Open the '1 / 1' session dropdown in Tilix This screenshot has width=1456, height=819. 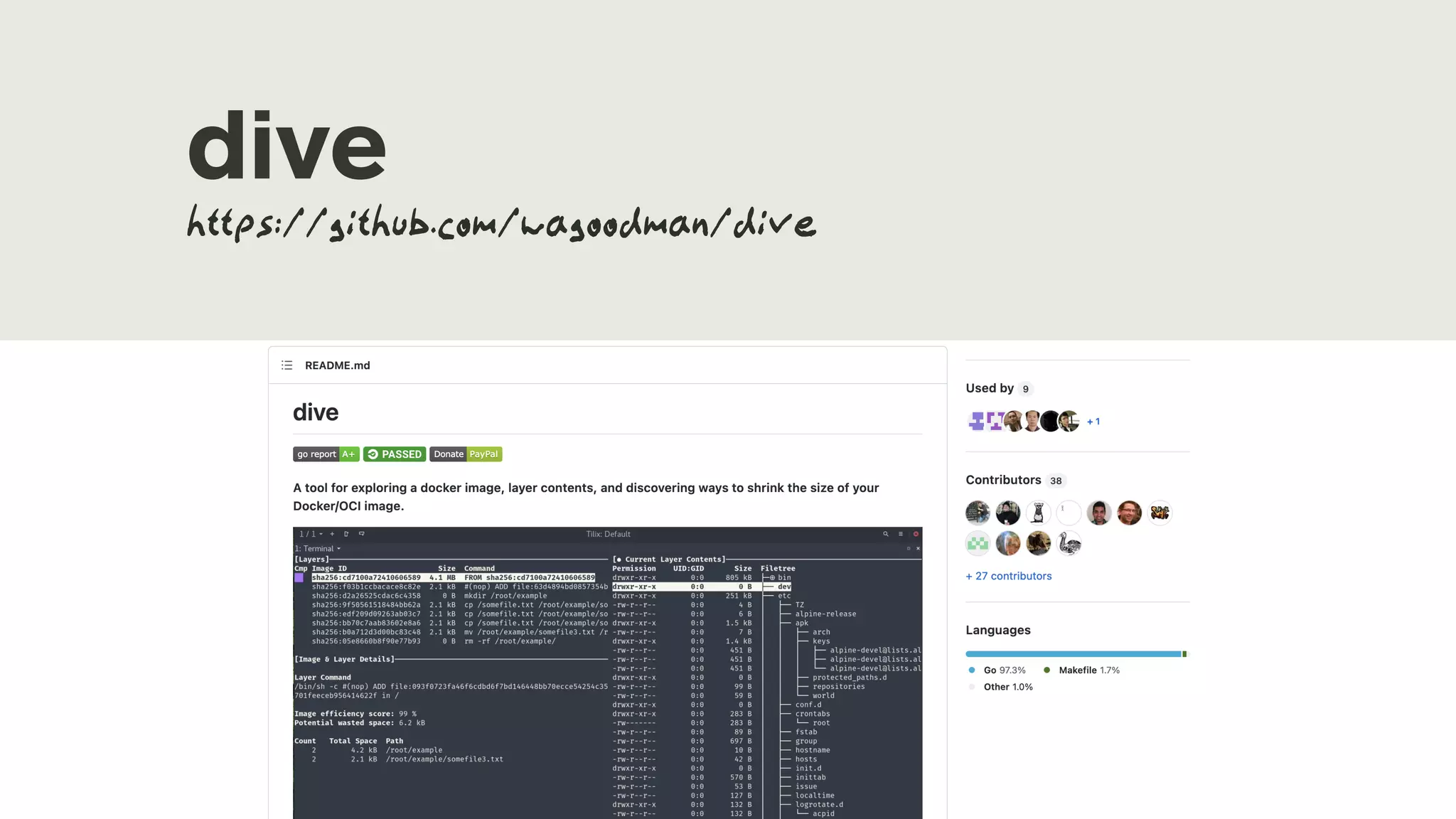pyautogui.click(x=311, y=534)
